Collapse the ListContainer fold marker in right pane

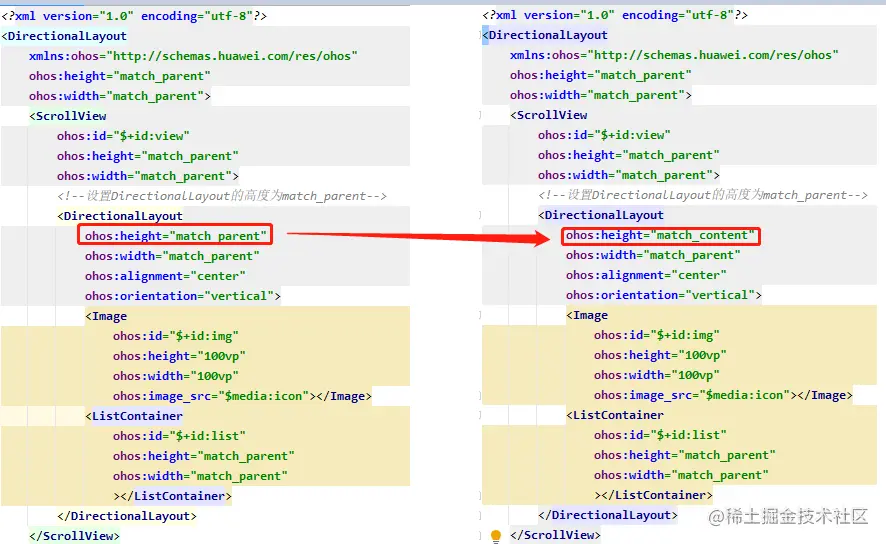click(480, 415)
